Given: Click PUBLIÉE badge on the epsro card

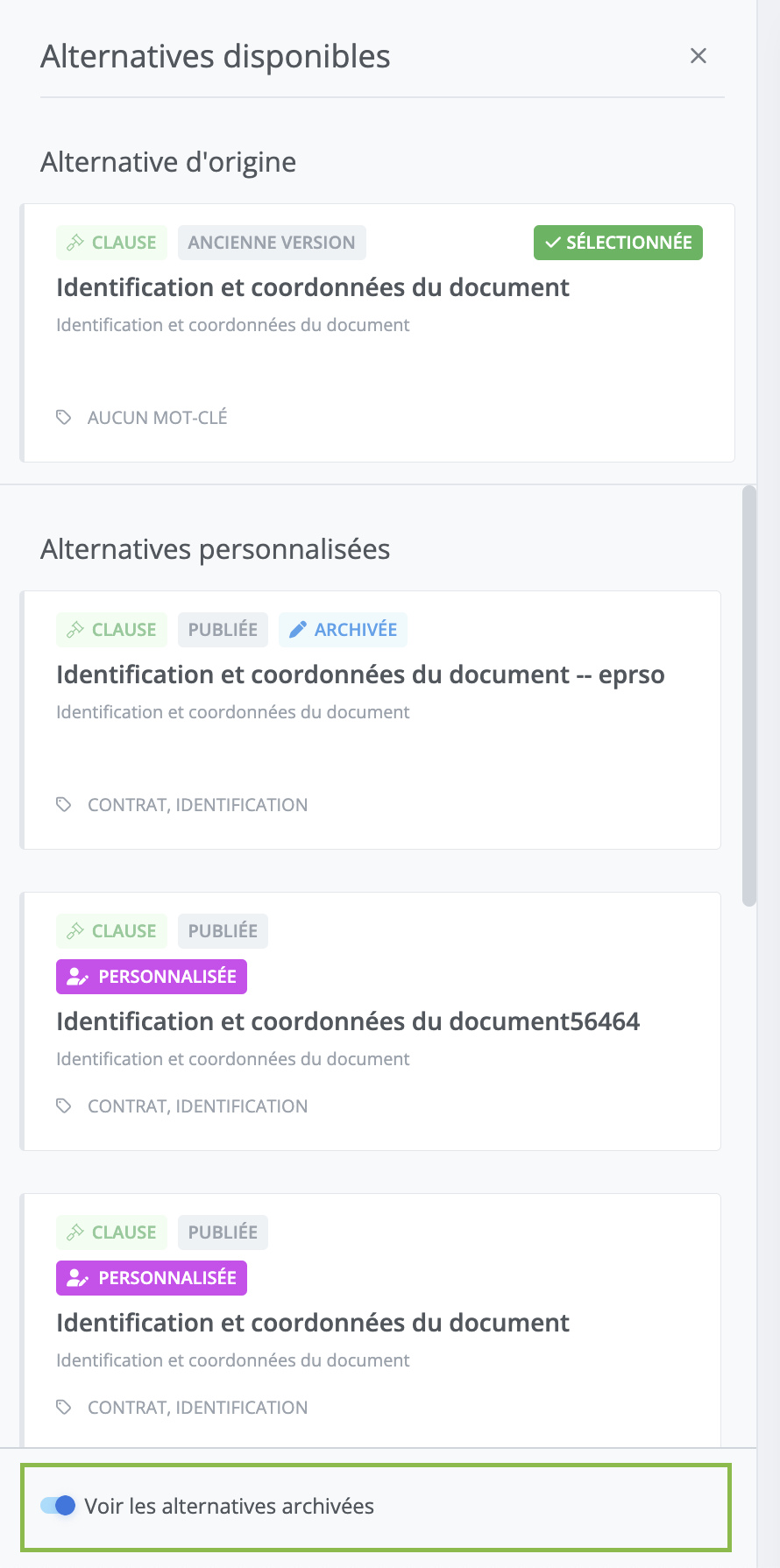Looking at the screenshot, I should pos(223,630).
